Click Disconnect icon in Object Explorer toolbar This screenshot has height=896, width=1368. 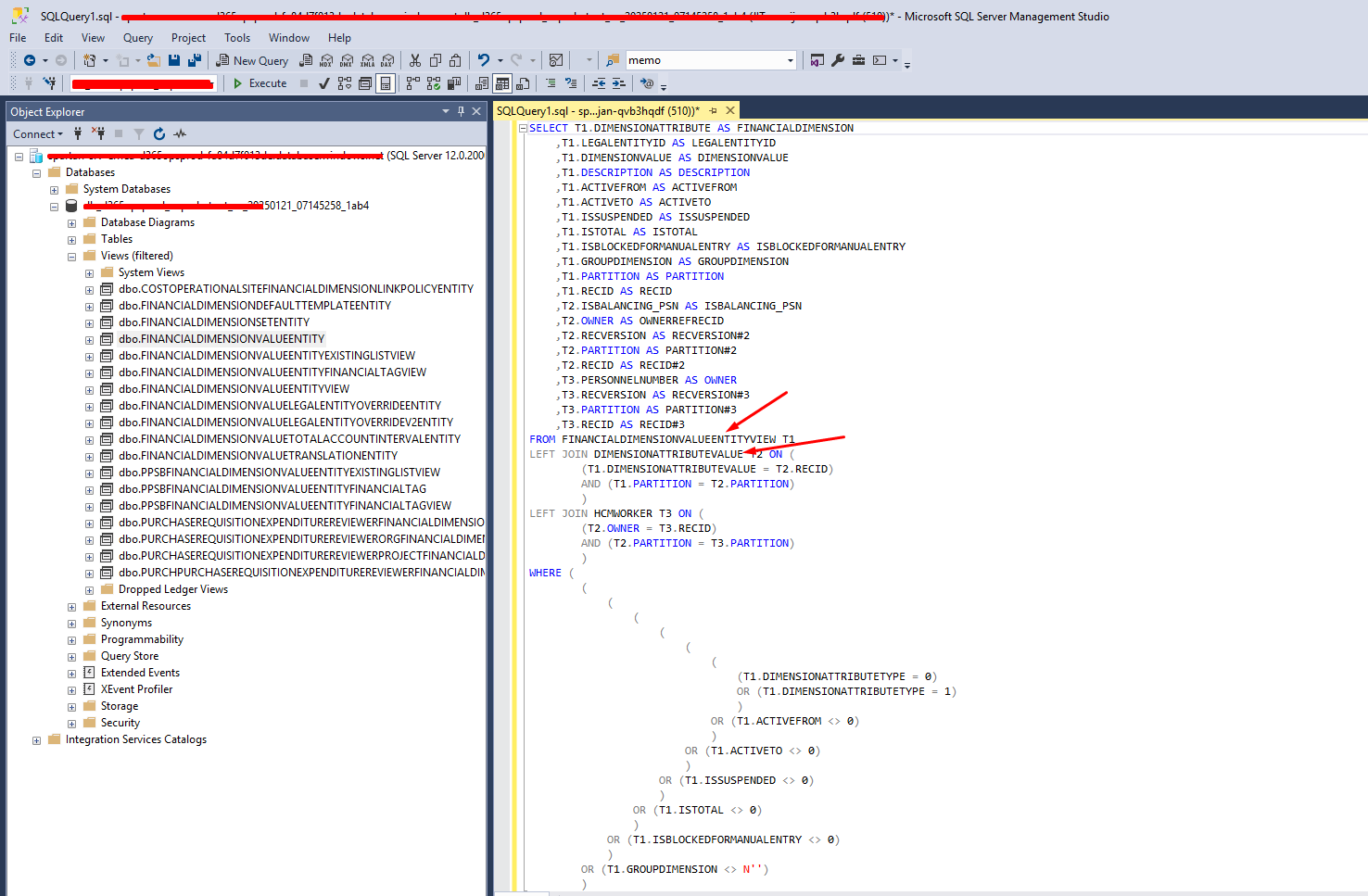98,133
